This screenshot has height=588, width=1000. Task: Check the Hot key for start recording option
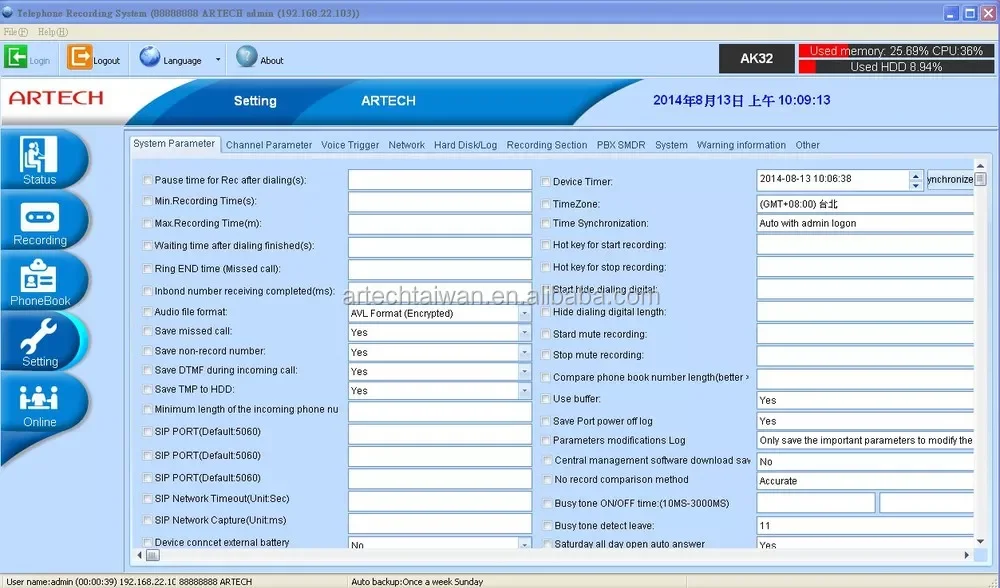tap(545, 245)
